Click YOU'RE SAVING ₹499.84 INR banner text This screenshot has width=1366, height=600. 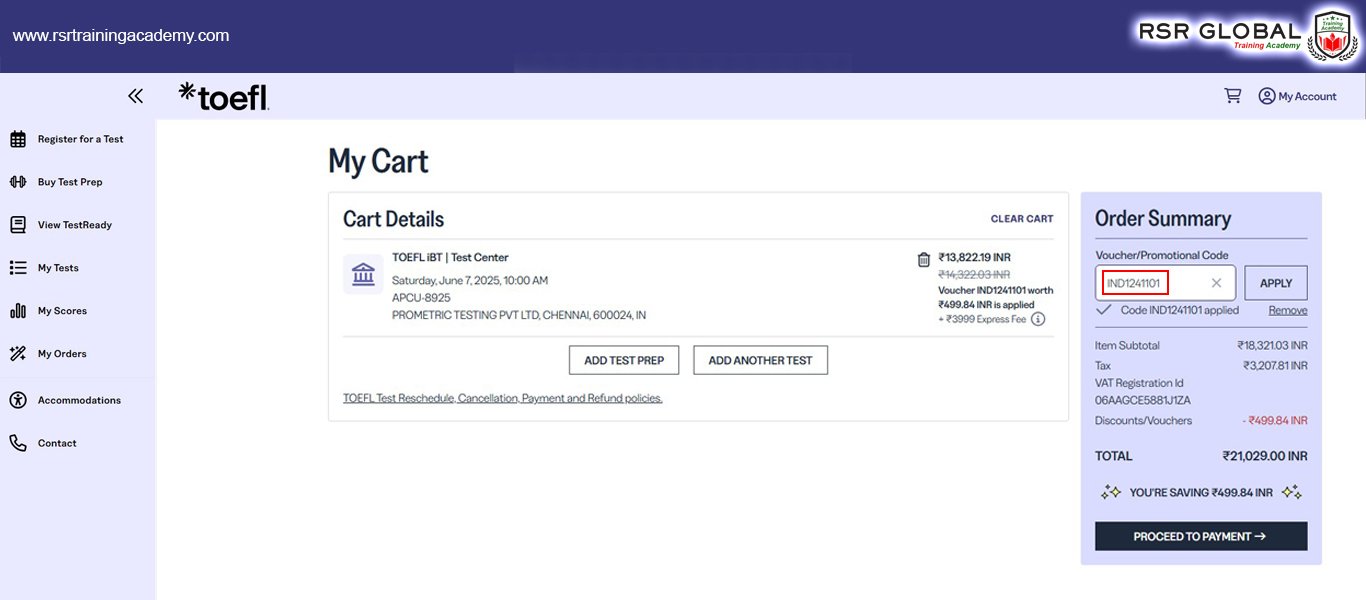click(x=1201, y=493)
